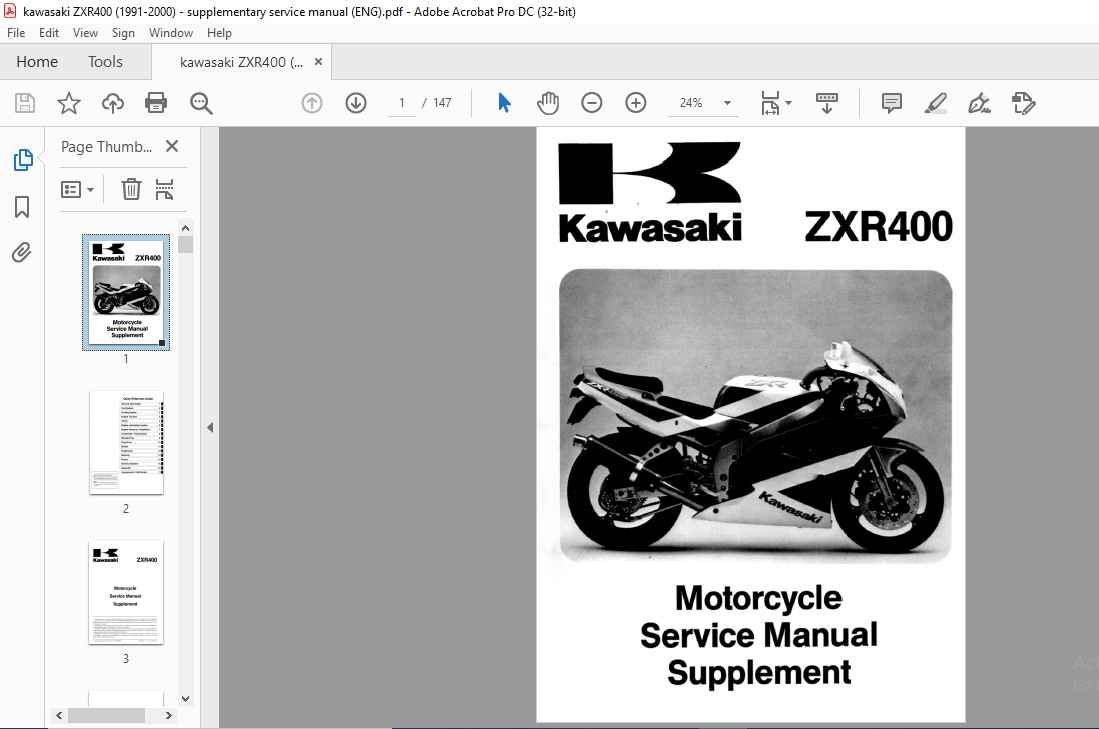
Task: Click the thumbnails vertical scrollbar thumb
Action: click(x=186, y=245)
